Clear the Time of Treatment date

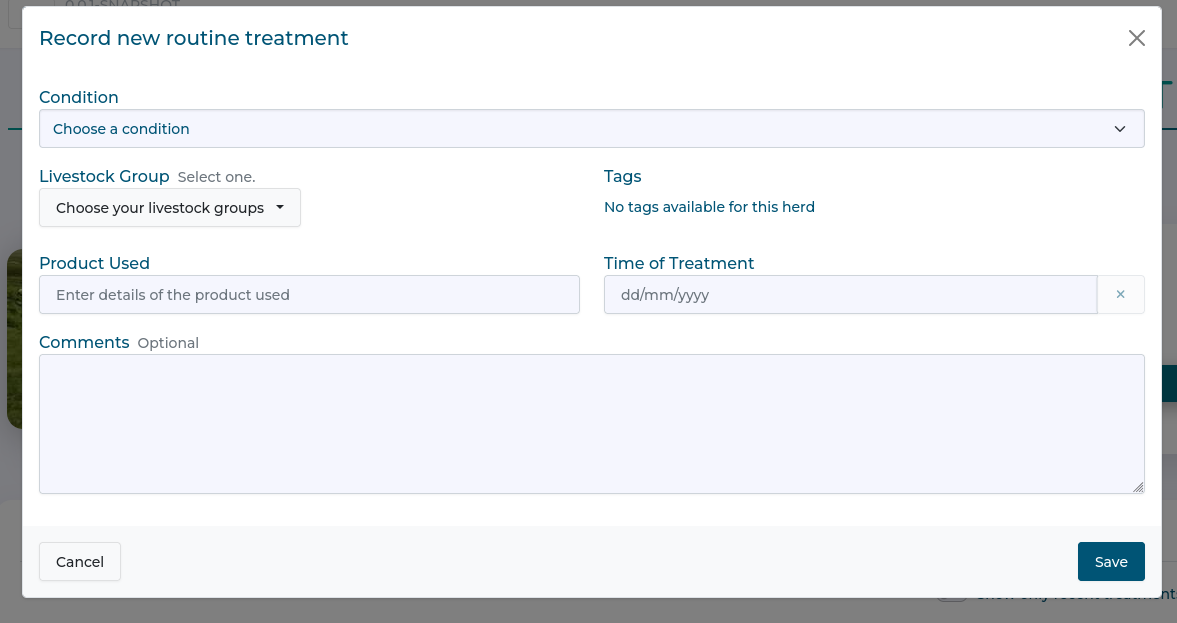(x=1120, y=295)
